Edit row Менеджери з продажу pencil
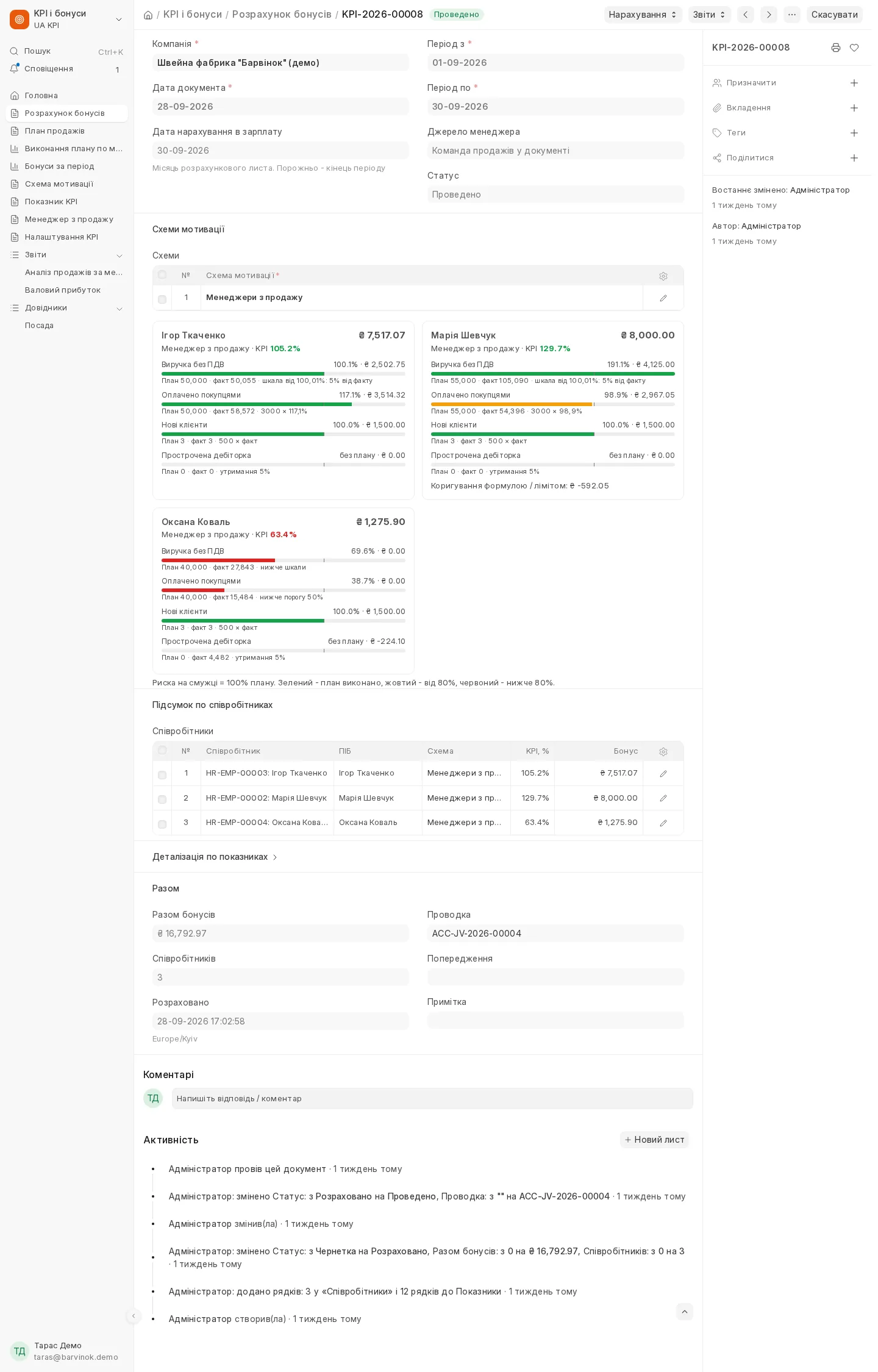The width and height of the screenshot is (878, 1372). point(663,298)
